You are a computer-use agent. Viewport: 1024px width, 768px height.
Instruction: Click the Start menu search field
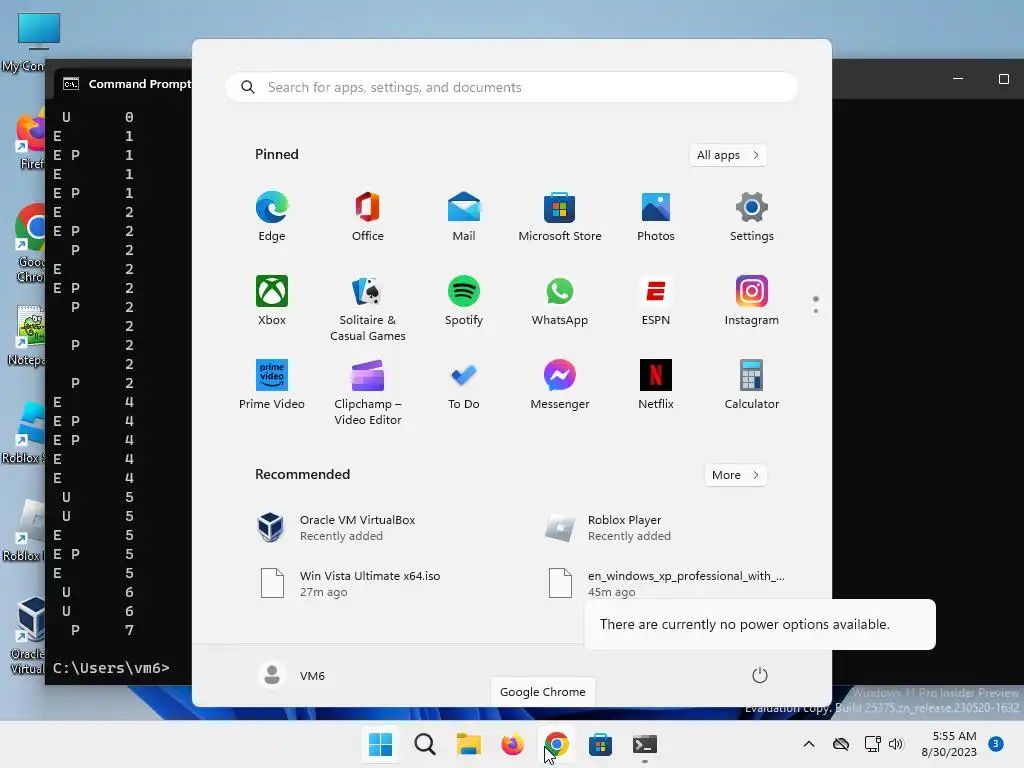tap(512, 87)
